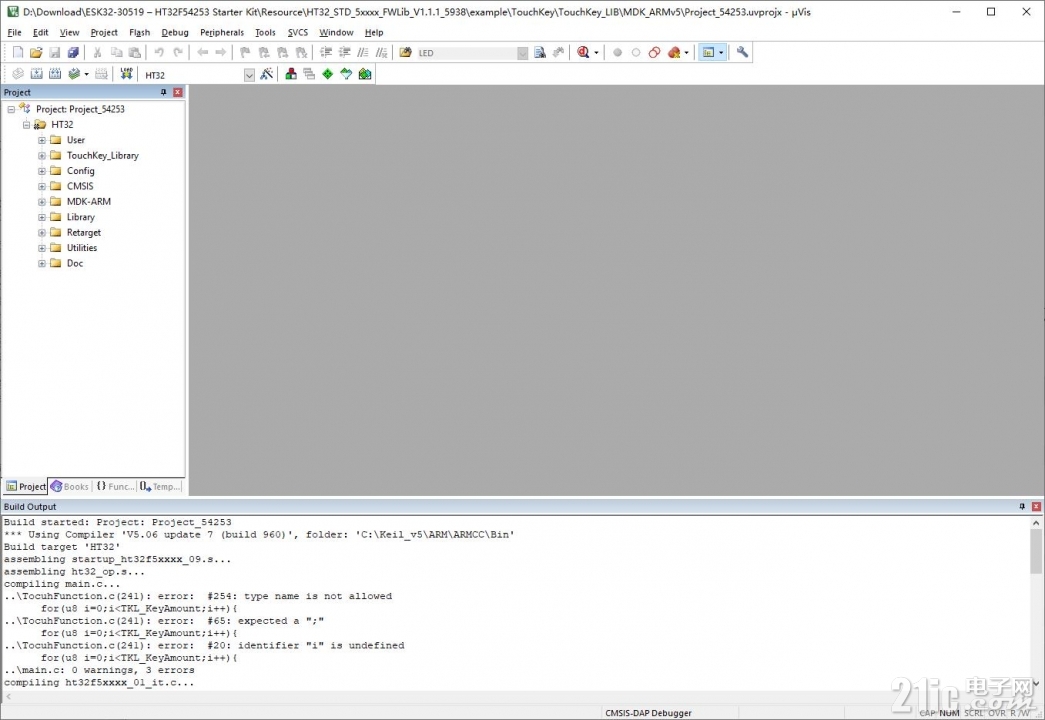
Task: Select the Utilities folder
Action: pyautogui.click(x=82, y=248)
